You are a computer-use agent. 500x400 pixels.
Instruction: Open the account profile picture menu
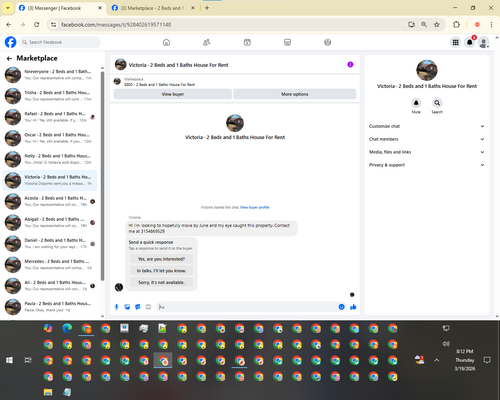pyautogui.click(x=484, y=42)
